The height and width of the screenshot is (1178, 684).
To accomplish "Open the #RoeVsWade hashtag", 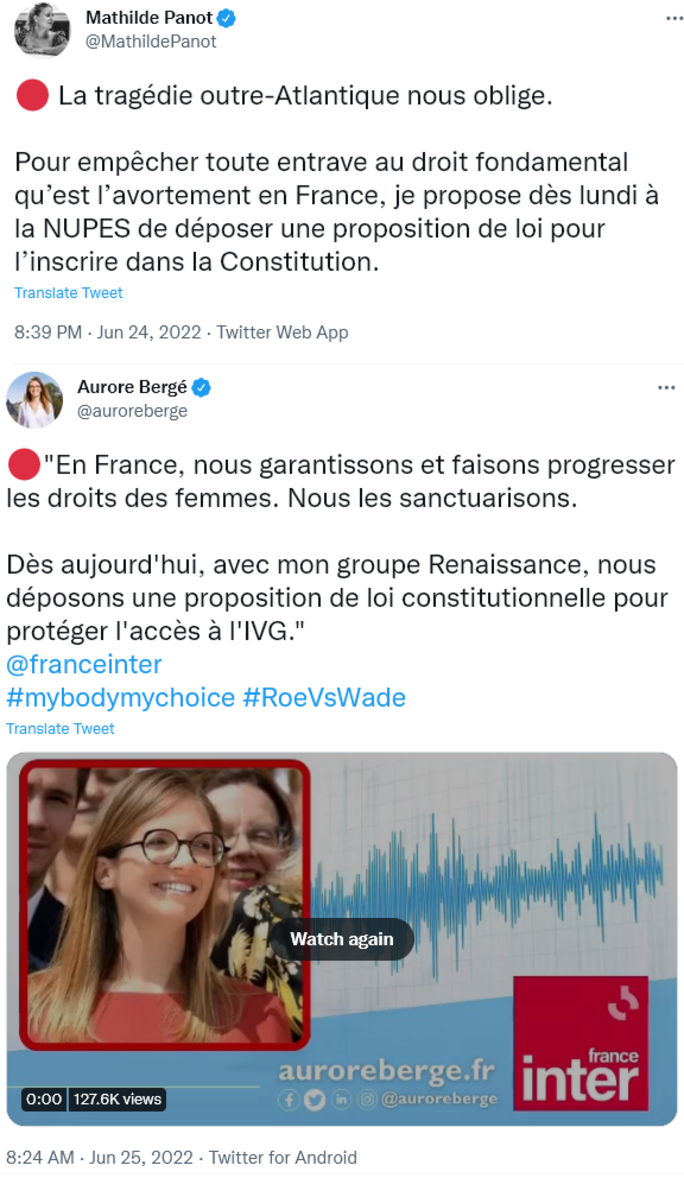I will 324,697.
